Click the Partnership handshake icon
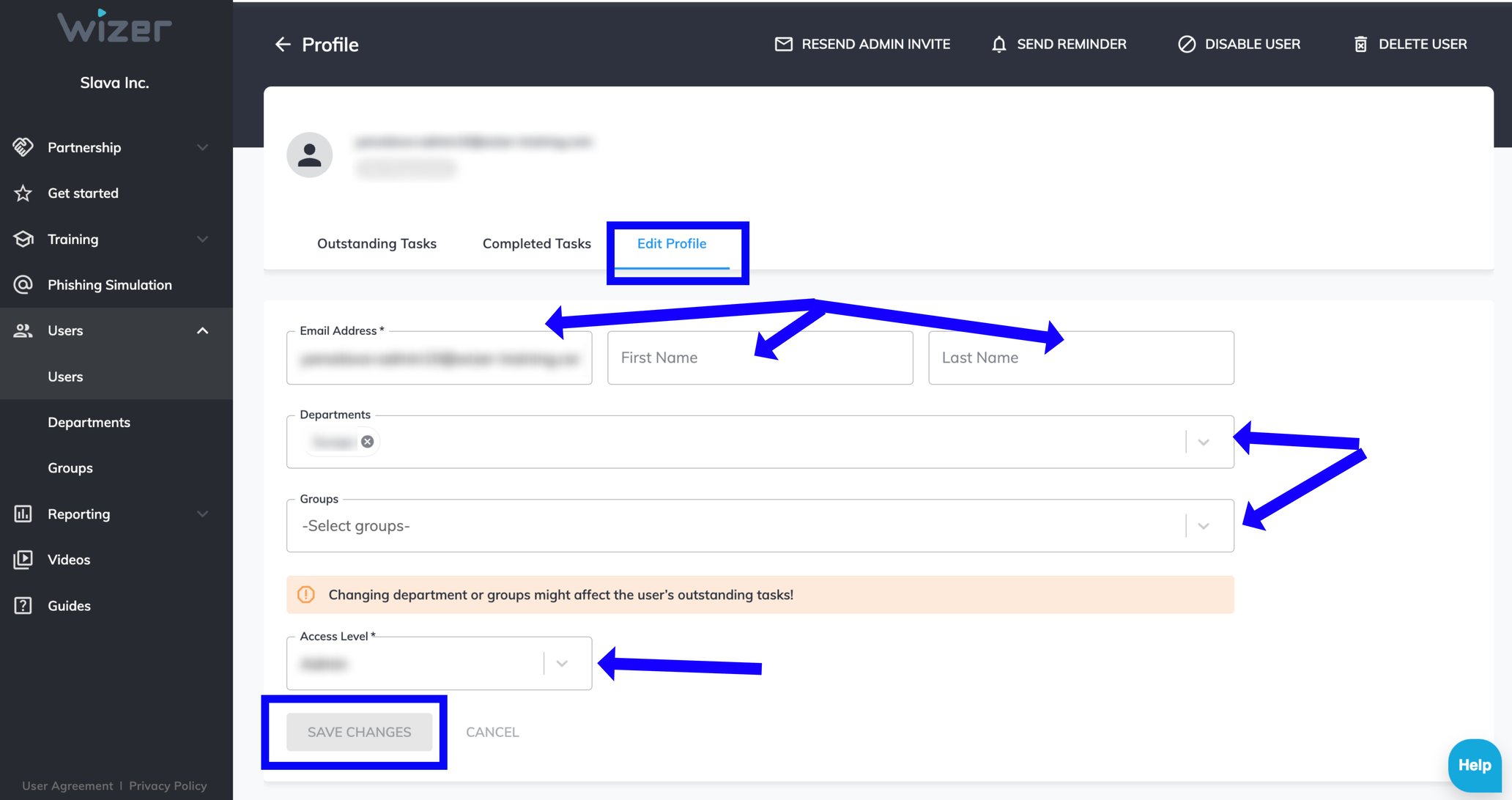 pyautogui.click(x=23, y=147)
